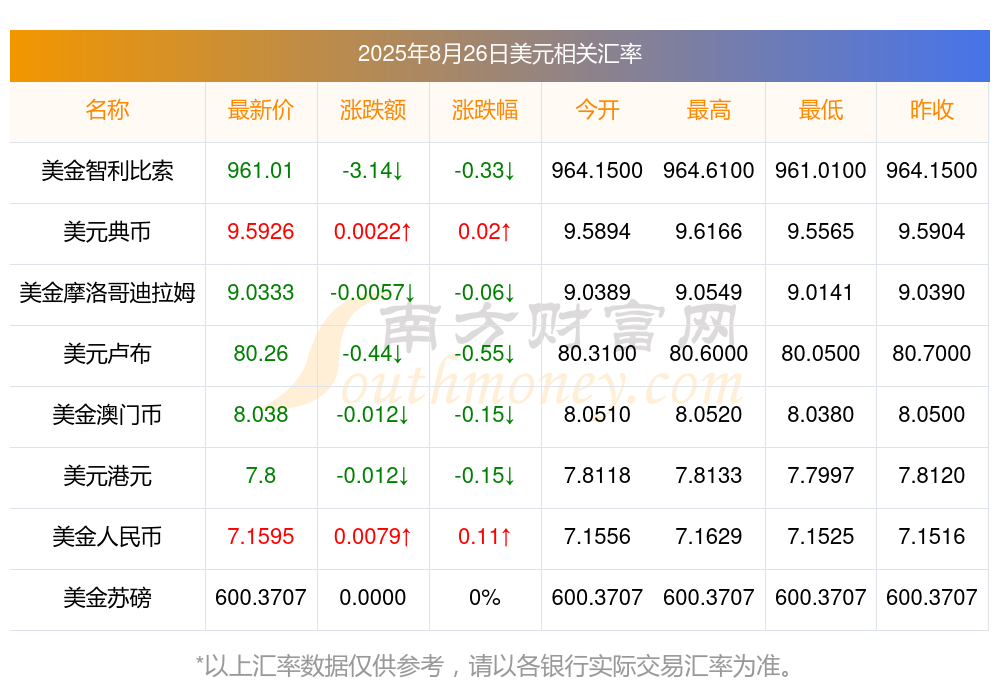Click the 美金人民币 currency name

coord(107,537)
